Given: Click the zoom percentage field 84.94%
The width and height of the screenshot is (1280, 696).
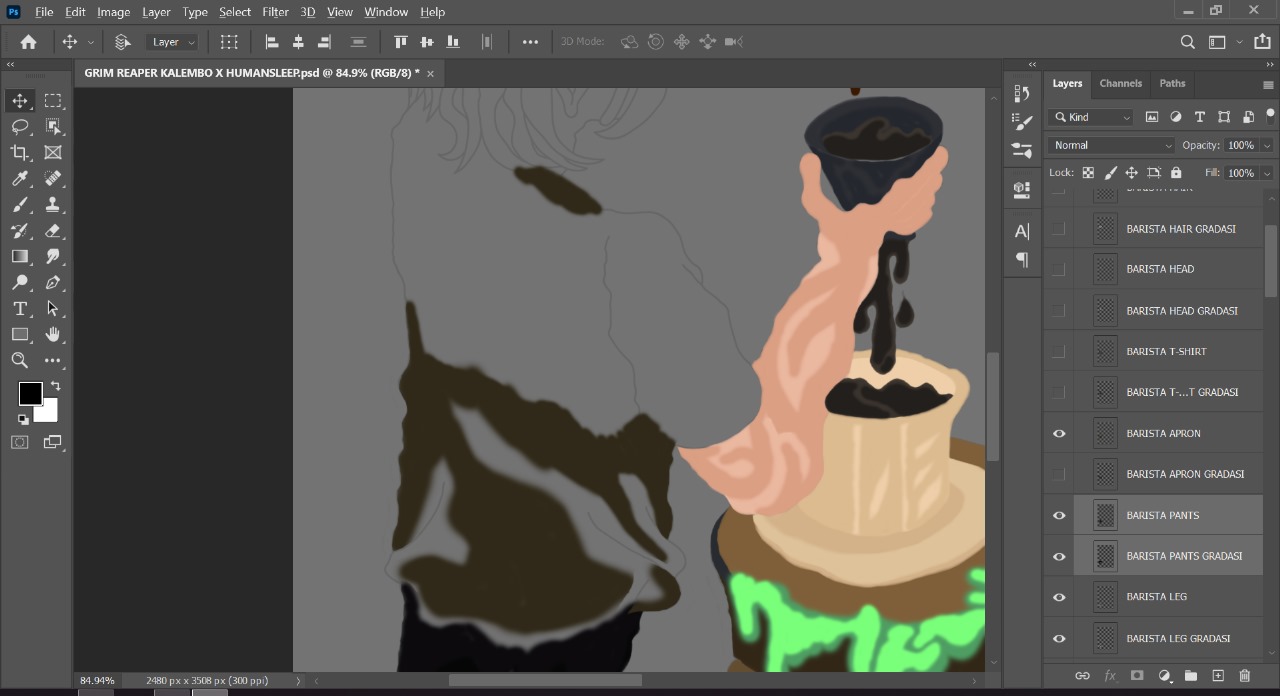Looking at the screenshot, I should coord(97,680).
